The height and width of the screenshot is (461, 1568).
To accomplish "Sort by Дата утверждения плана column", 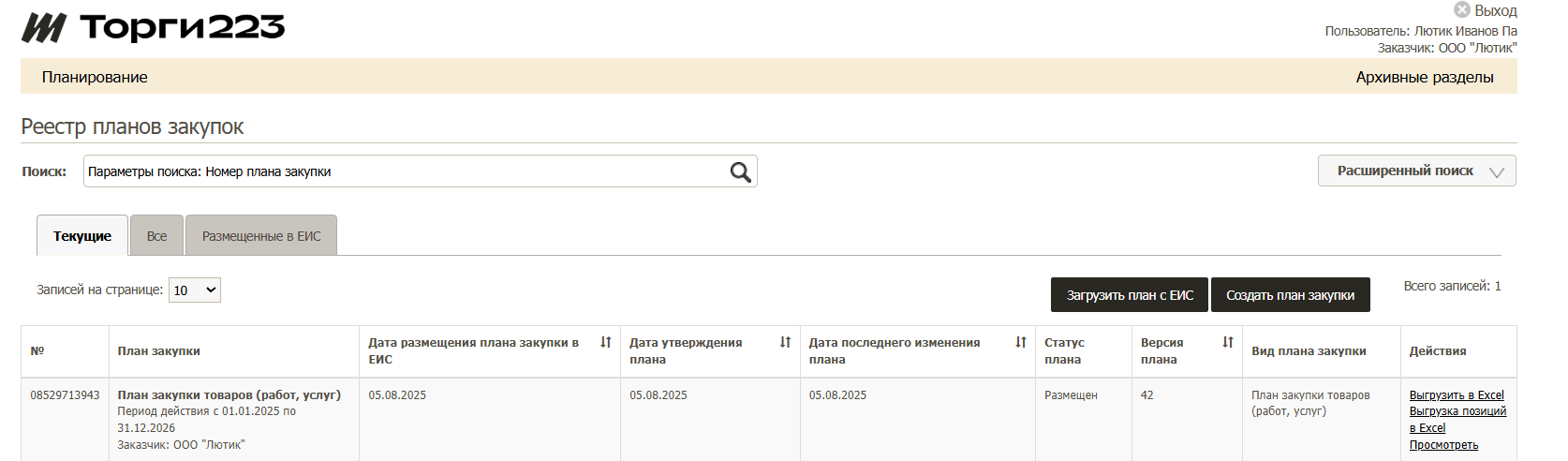I will pyautogui.click(x=785, y=343).
